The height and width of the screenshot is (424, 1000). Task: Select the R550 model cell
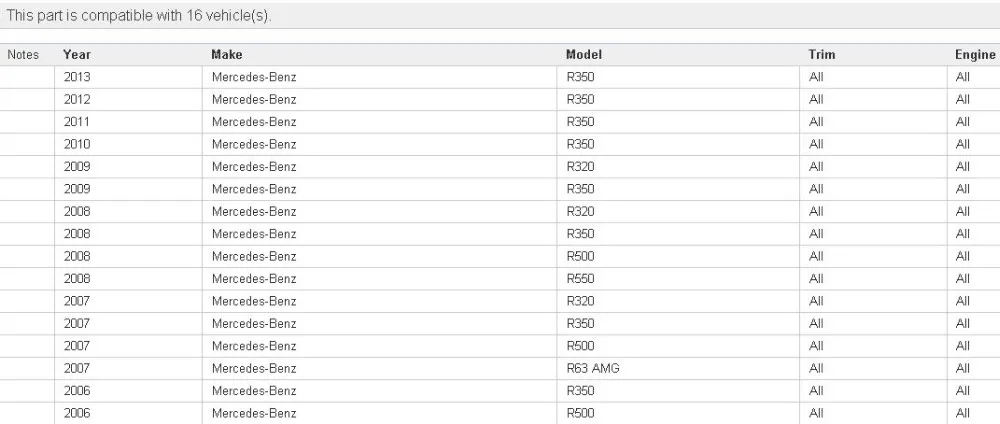[x=580, y=279]
